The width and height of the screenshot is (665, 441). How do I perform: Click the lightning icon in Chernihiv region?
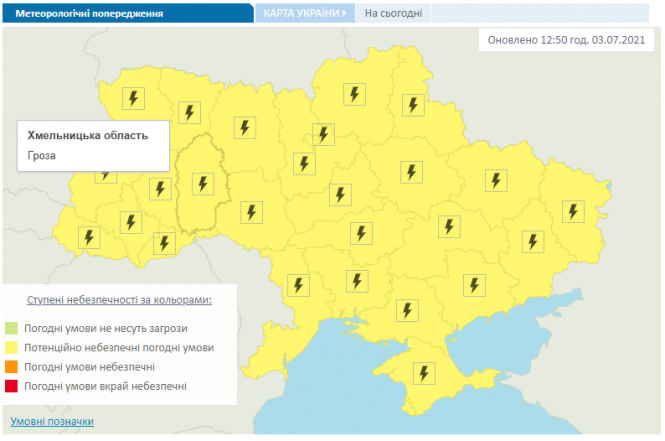tap(354, 94)
